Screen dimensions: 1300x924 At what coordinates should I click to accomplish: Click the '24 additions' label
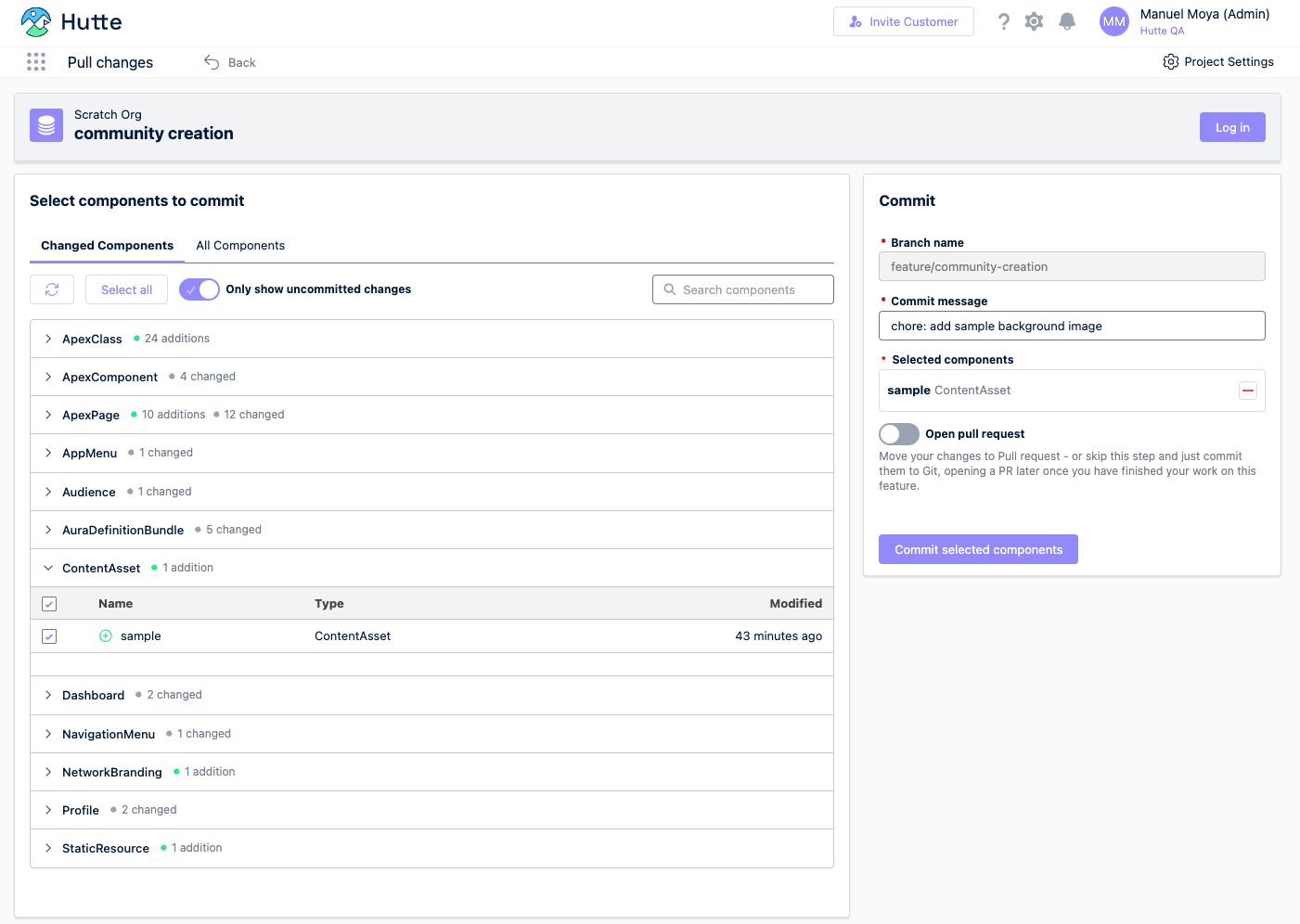177,339
